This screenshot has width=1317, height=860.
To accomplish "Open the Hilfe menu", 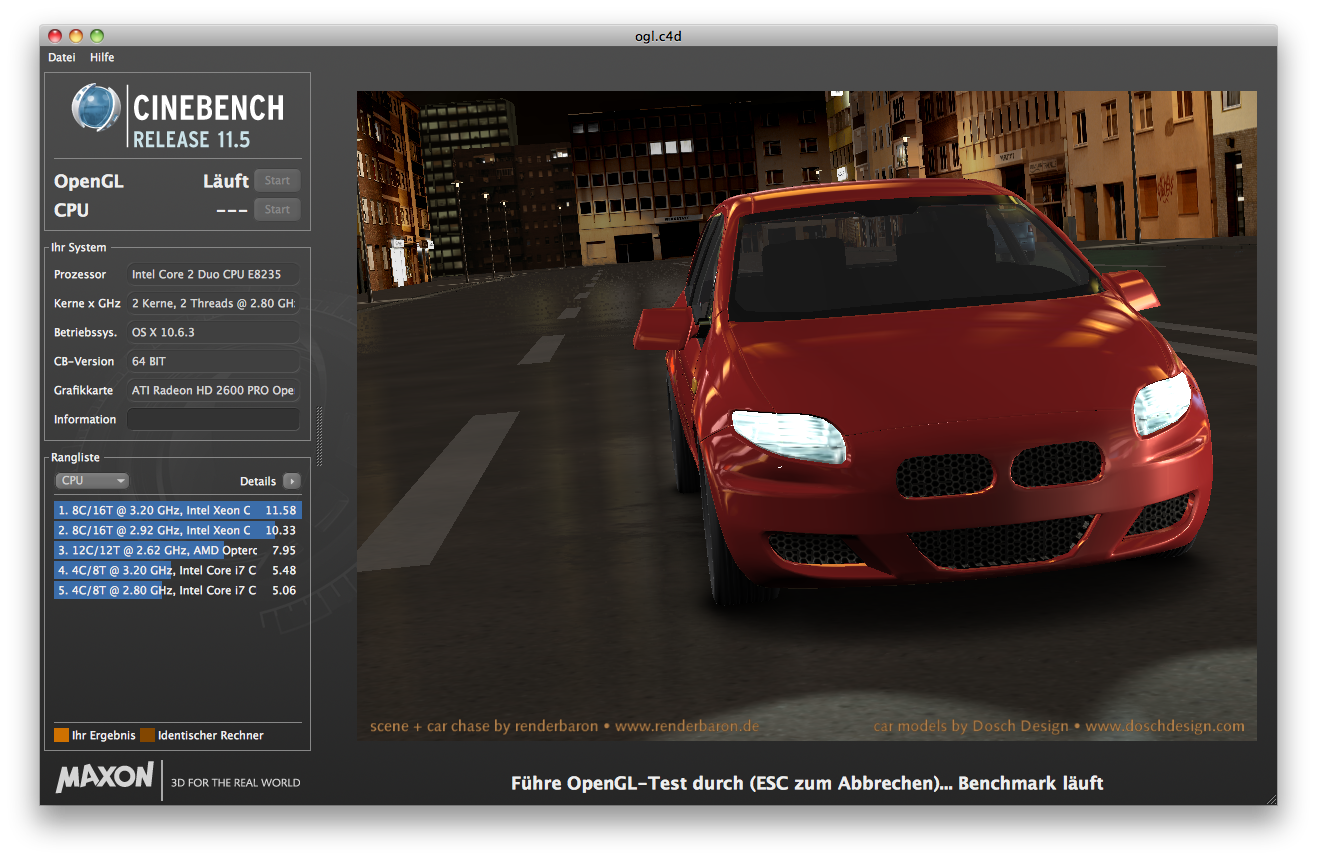I will (102, 57).
